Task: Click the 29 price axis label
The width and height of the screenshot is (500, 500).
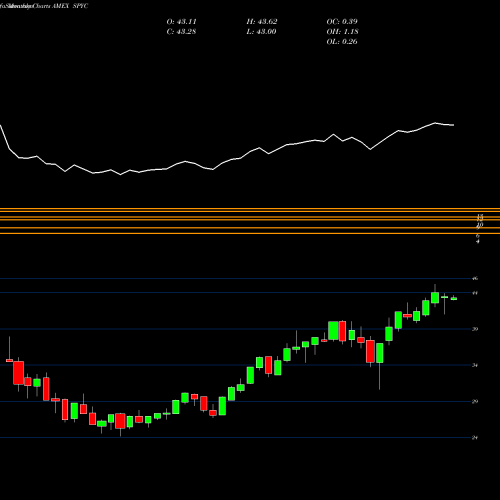Action: (475, 401)
